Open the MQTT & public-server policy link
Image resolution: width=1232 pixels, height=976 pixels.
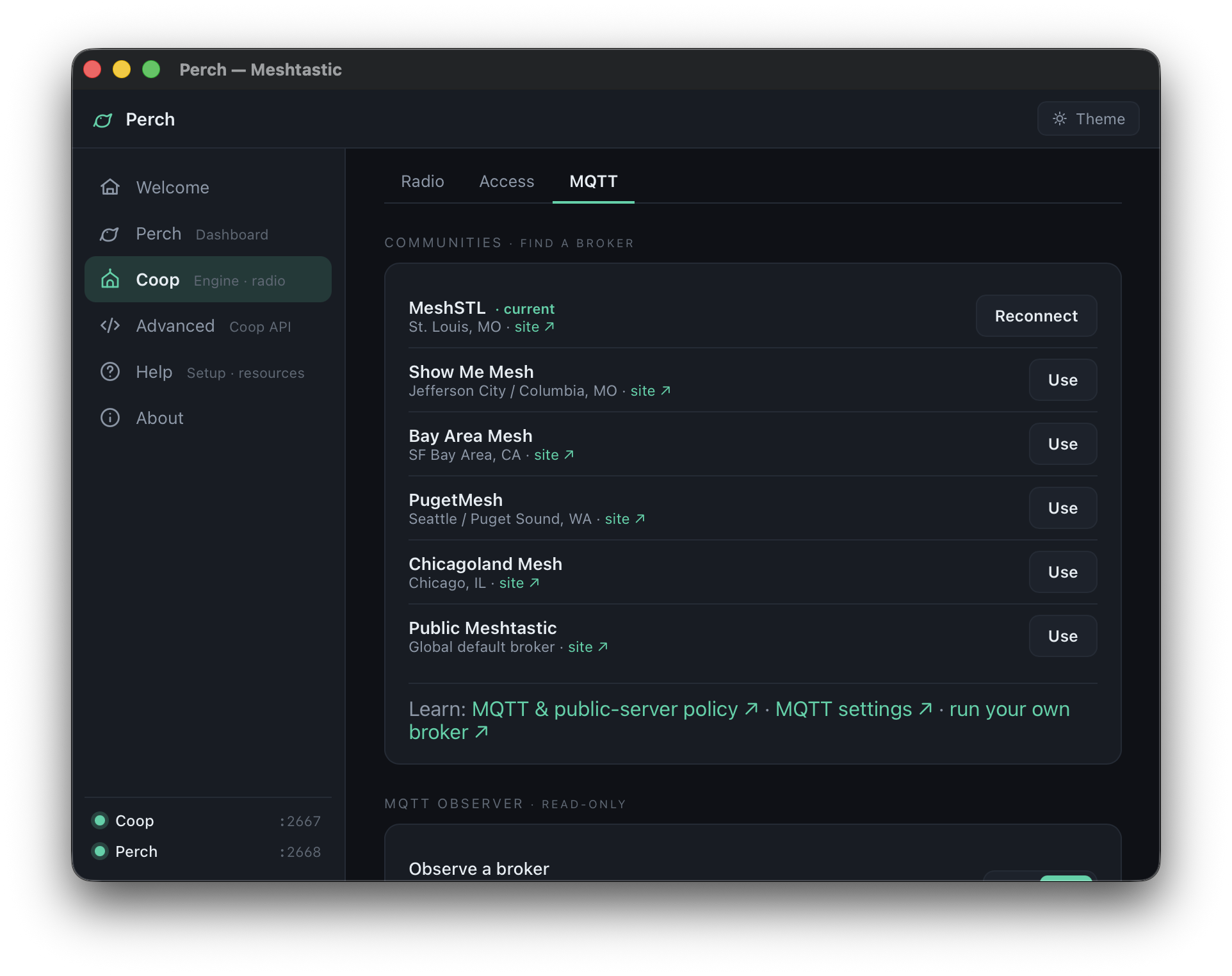615,709
